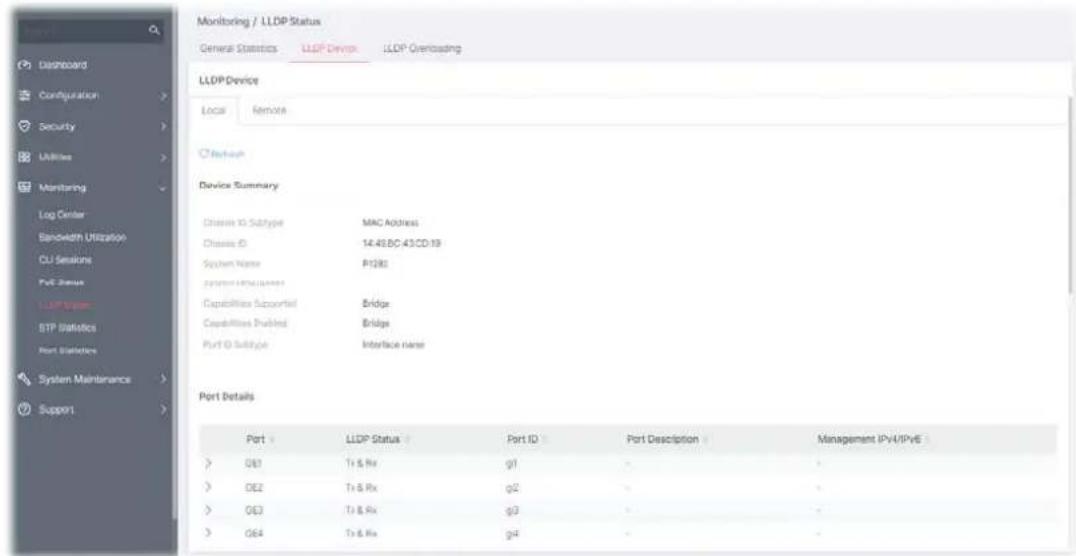Click the Interface name value

point(393,344)
